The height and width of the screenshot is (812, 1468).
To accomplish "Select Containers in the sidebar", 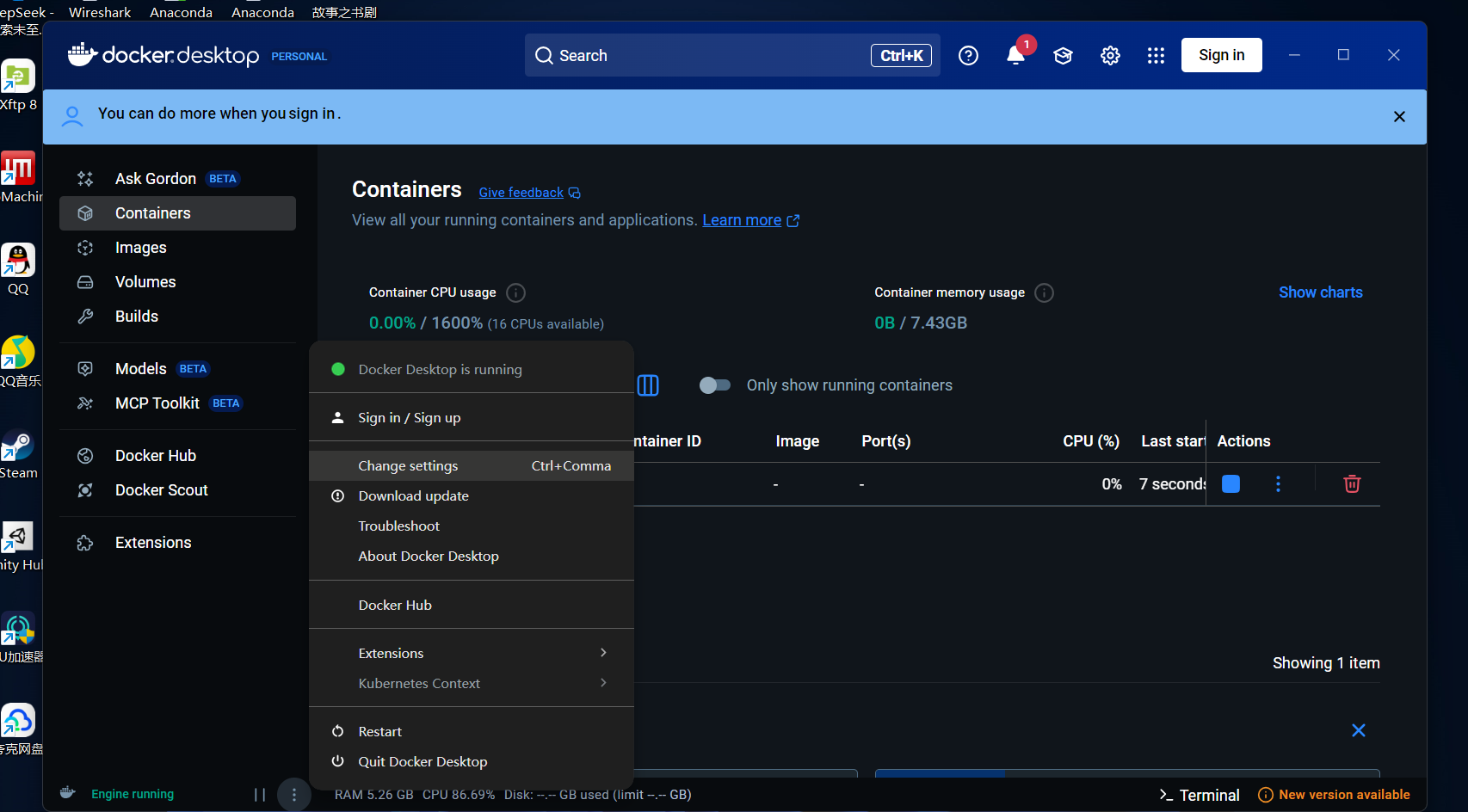I will [x=177, y=213].
